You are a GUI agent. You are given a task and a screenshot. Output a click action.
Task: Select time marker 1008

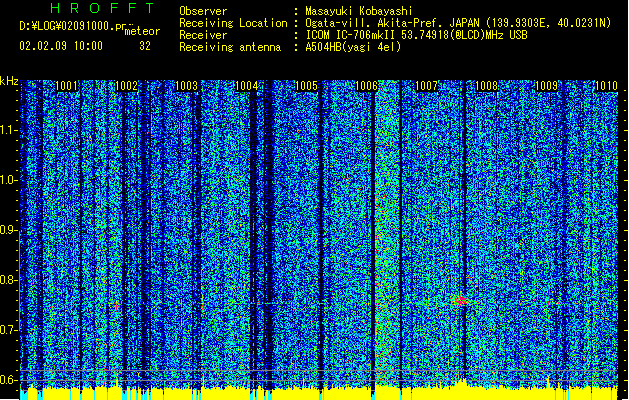click(487, 86)
